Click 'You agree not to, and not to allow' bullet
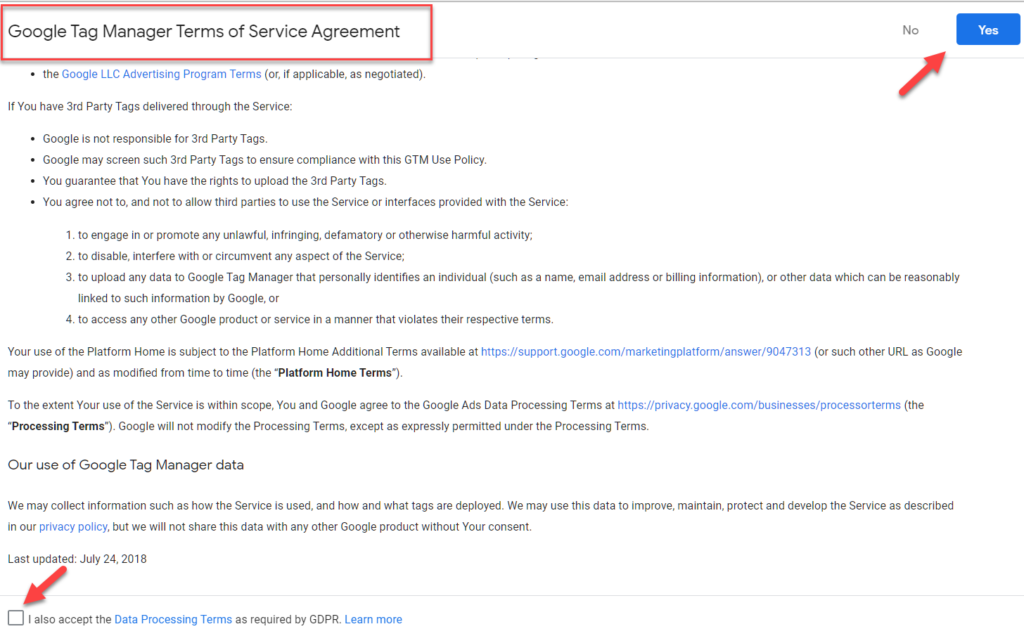Viewport: 1024px width, 636px height. (x=305, y=202)
